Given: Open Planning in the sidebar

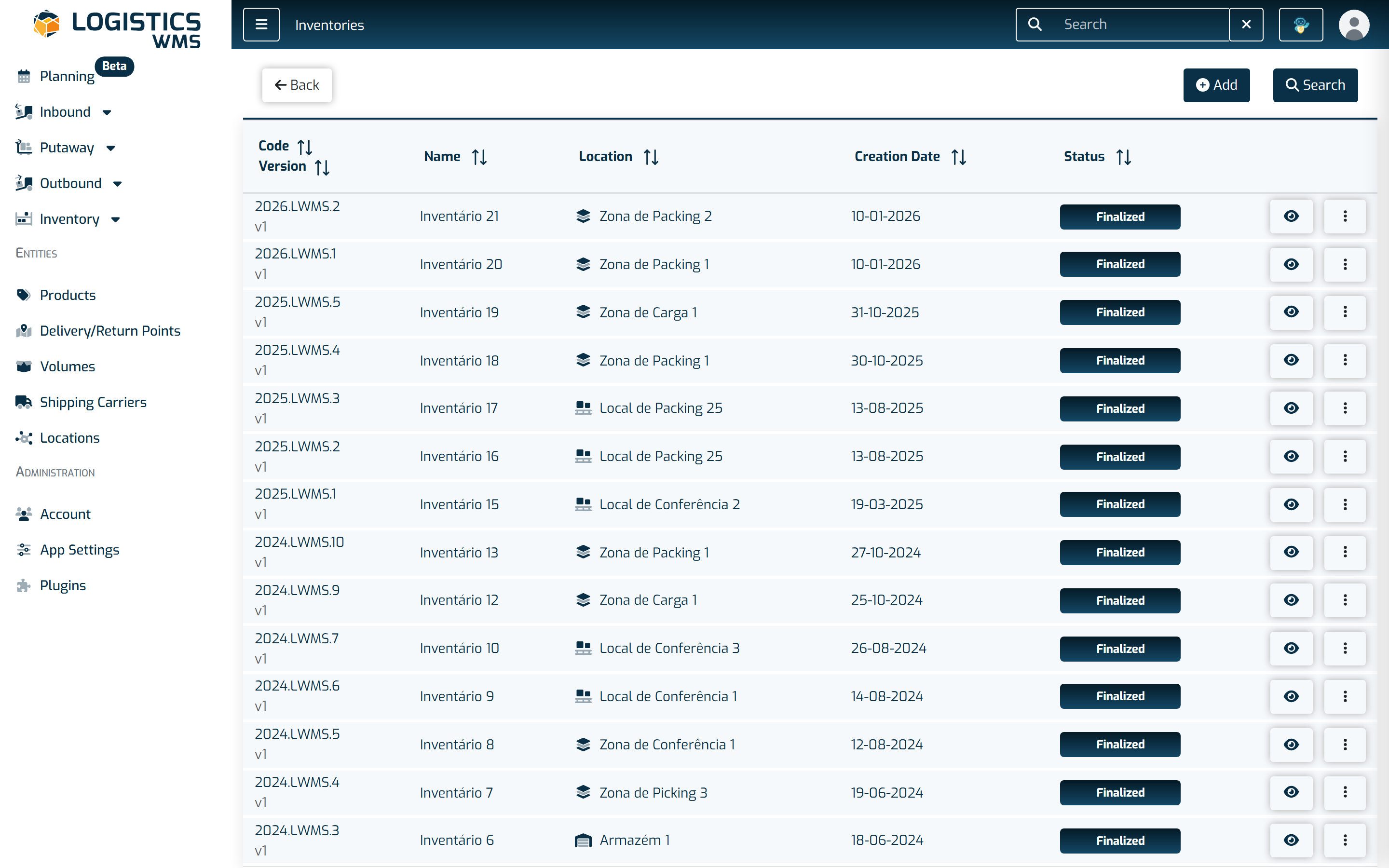Looking at the screenshot, I should coord(67,76).
